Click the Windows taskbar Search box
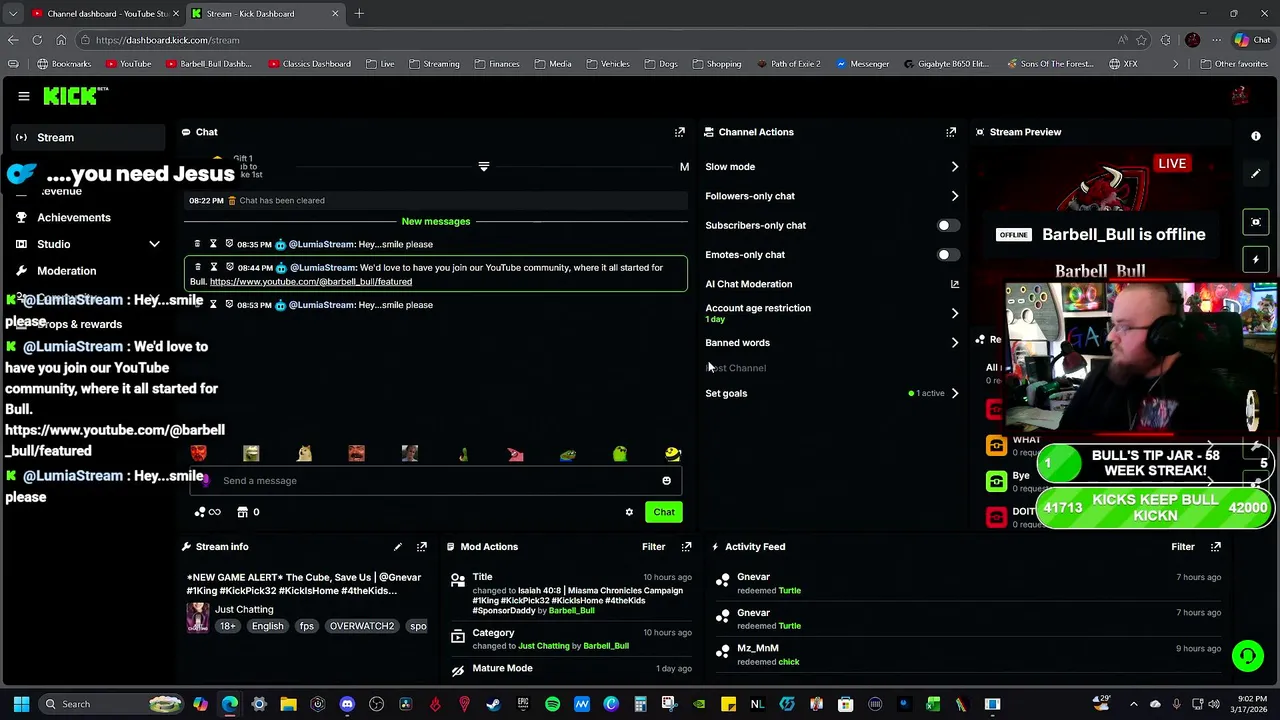The width and height of the screenshot is (1280, 720). point(111,704)
